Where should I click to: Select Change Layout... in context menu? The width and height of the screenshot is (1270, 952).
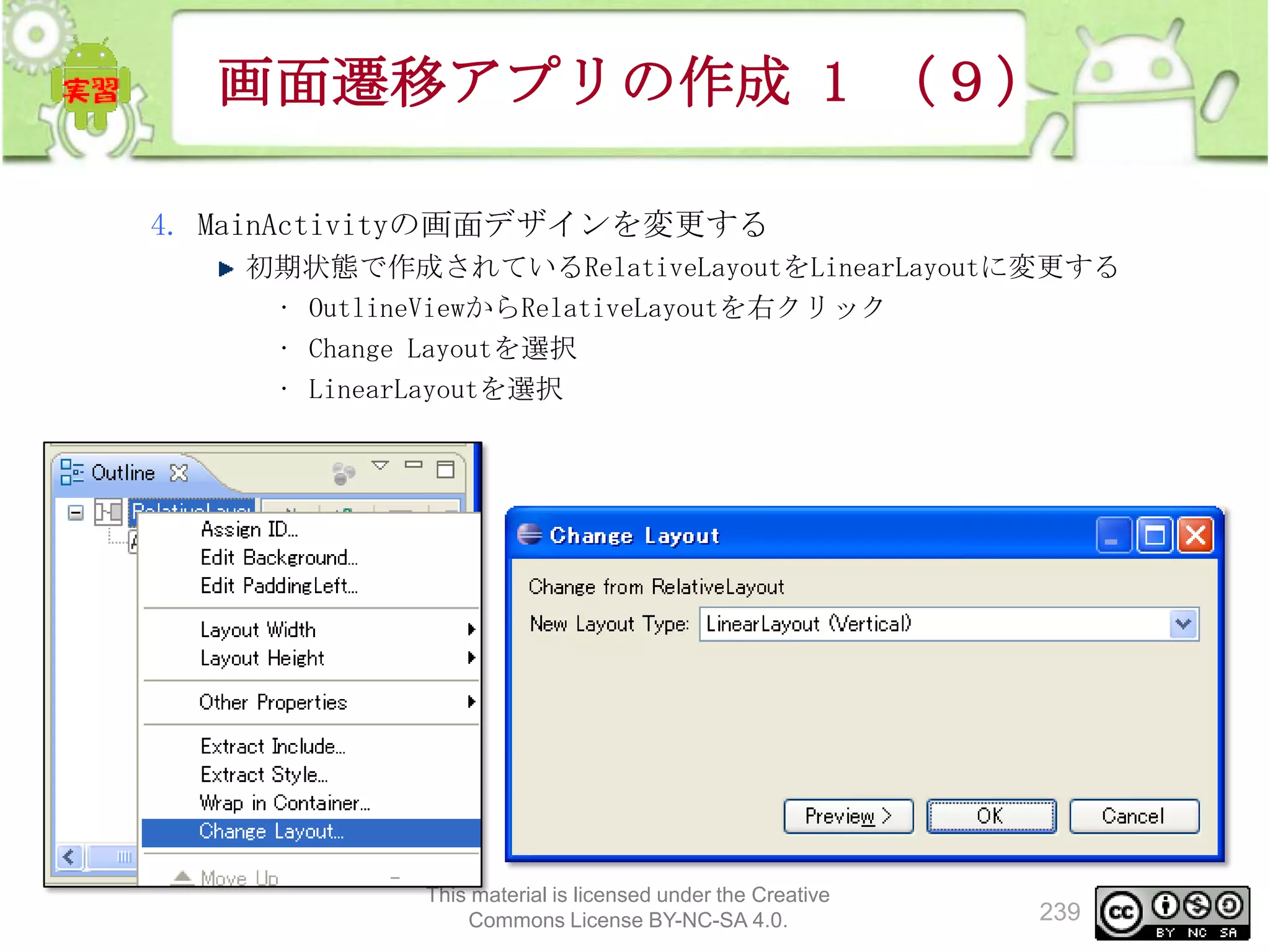click(x=311, y=832)
